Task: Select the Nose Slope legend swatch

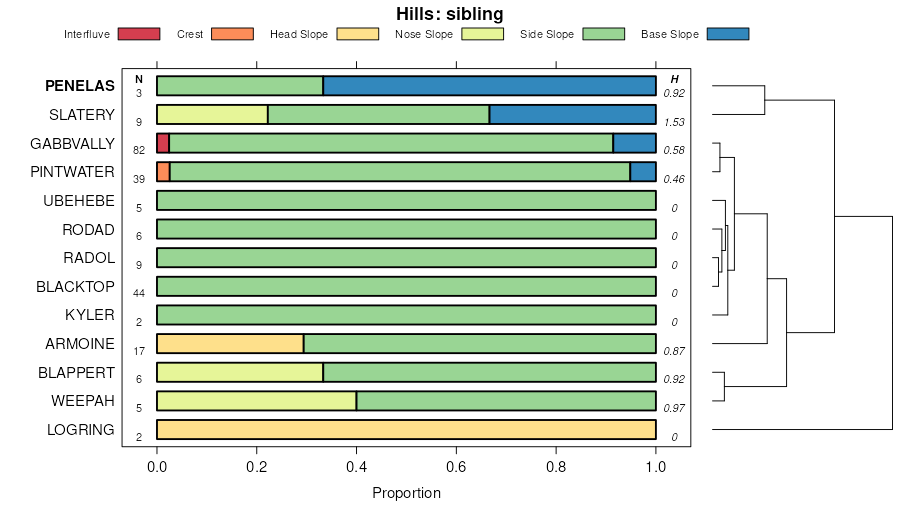Action: click(483, 34)
